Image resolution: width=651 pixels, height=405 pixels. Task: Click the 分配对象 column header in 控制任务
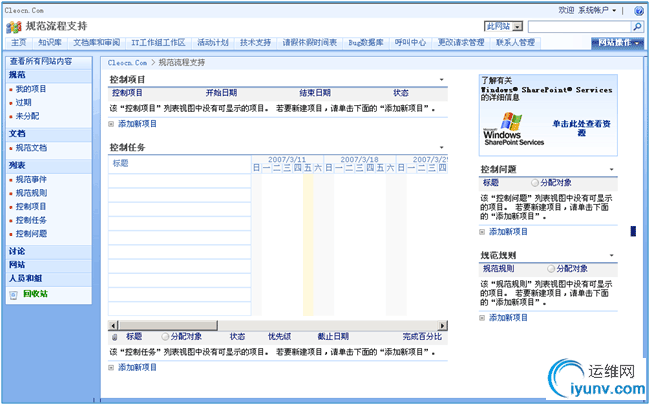[x=186, y=336]
